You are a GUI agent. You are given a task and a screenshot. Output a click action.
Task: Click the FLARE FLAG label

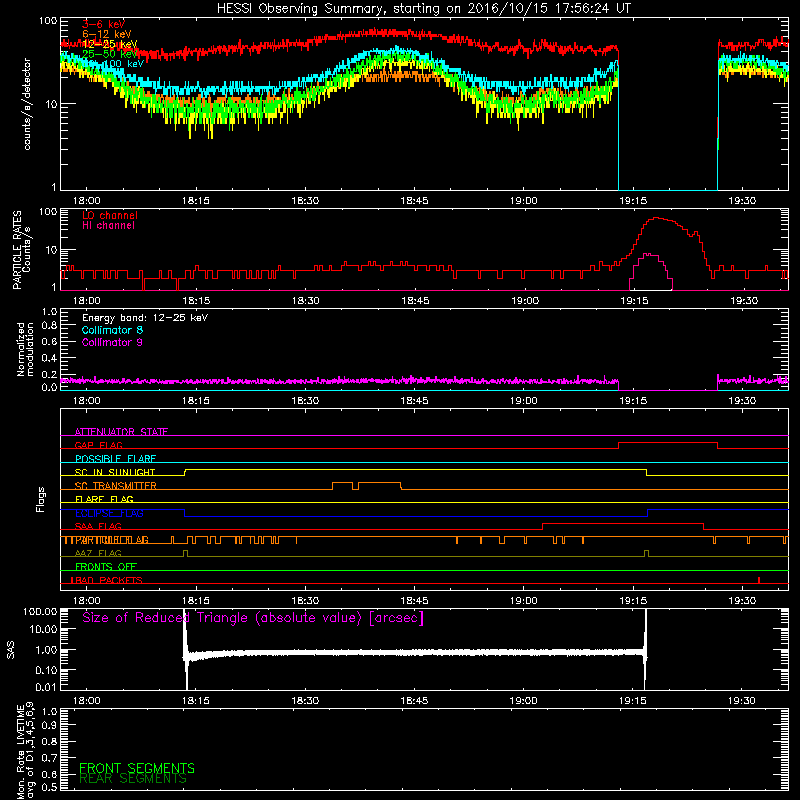[104, 499]
